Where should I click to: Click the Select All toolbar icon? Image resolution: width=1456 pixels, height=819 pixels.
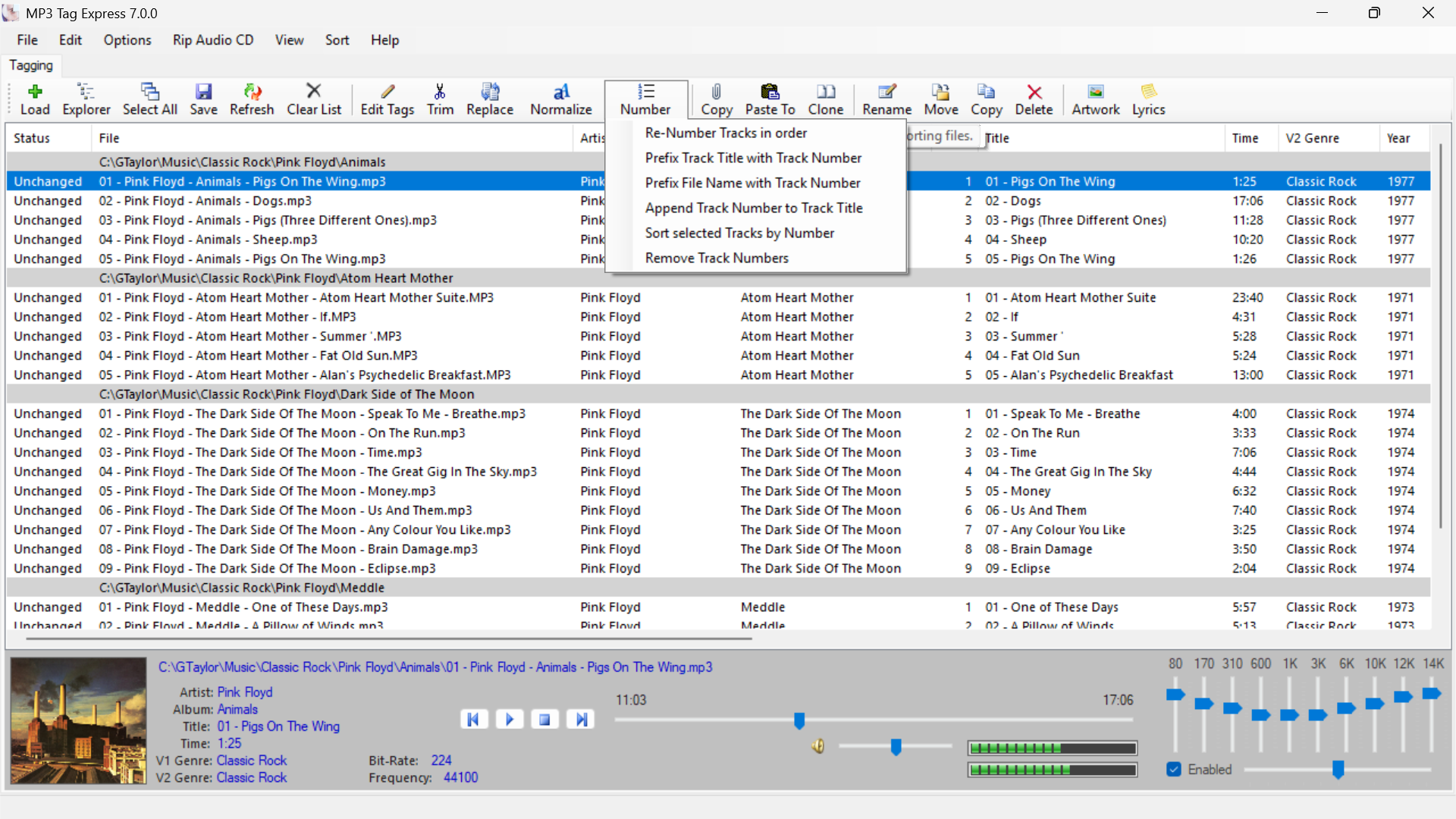(150, 99)
